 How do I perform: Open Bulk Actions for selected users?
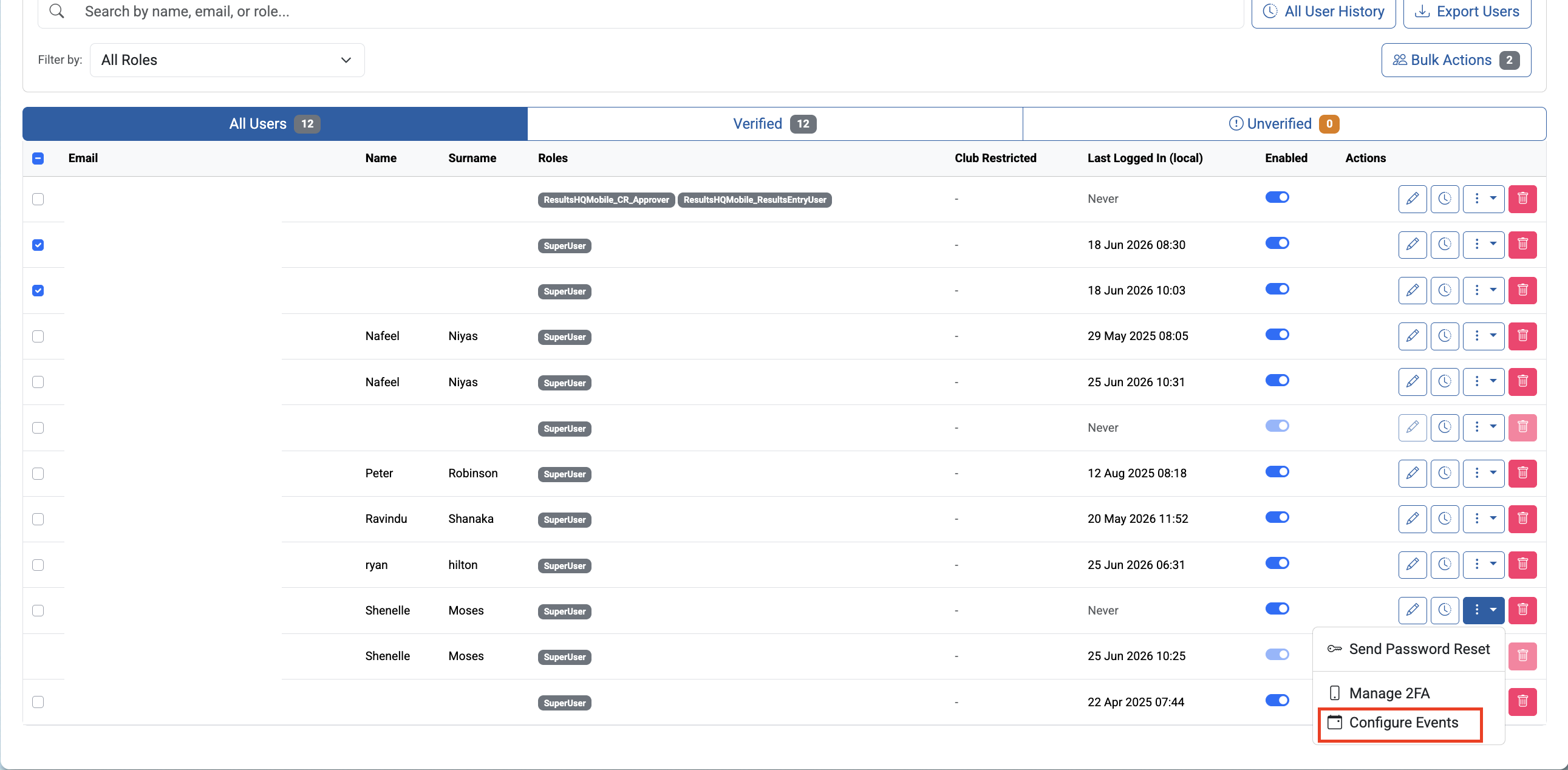pyautogui.click(x=1456, y=60)
